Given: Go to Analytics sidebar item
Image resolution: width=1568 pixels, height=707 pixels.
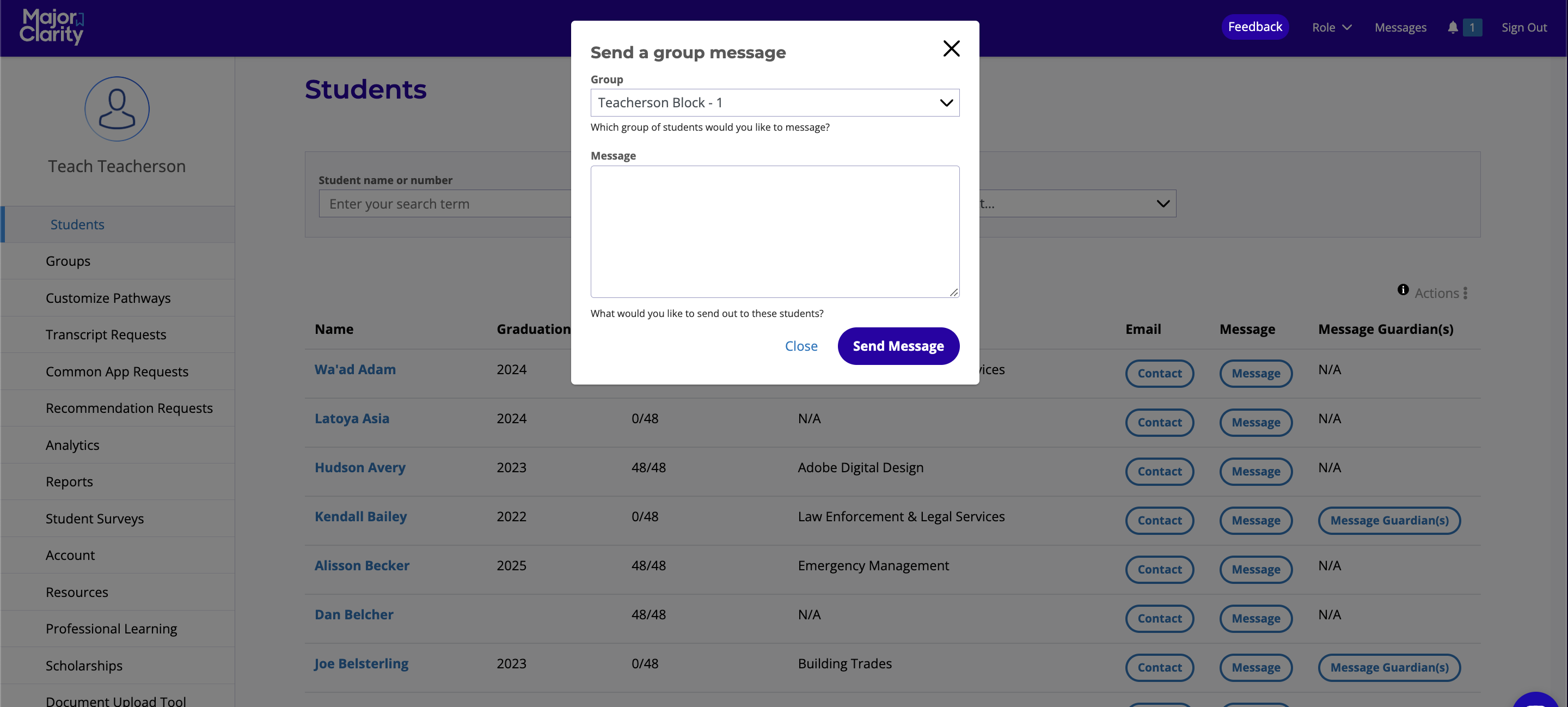Looking at the screenshot, I should (72, 445).
